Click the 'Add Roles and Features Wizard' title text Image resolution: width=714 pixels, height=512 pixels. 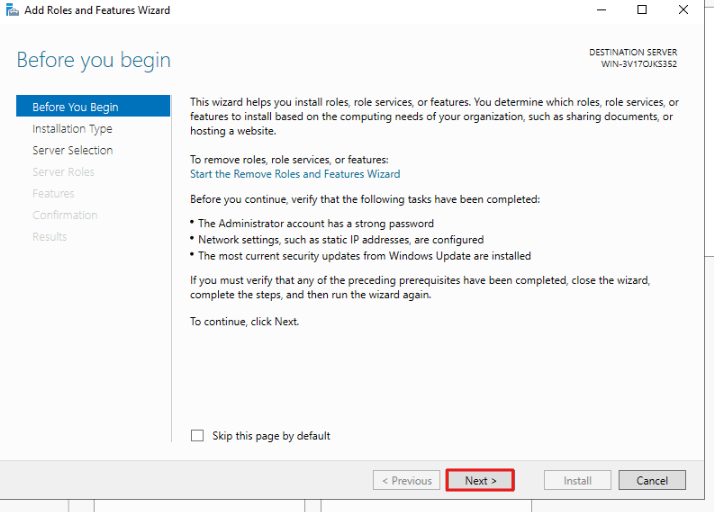tap(97, 10)
